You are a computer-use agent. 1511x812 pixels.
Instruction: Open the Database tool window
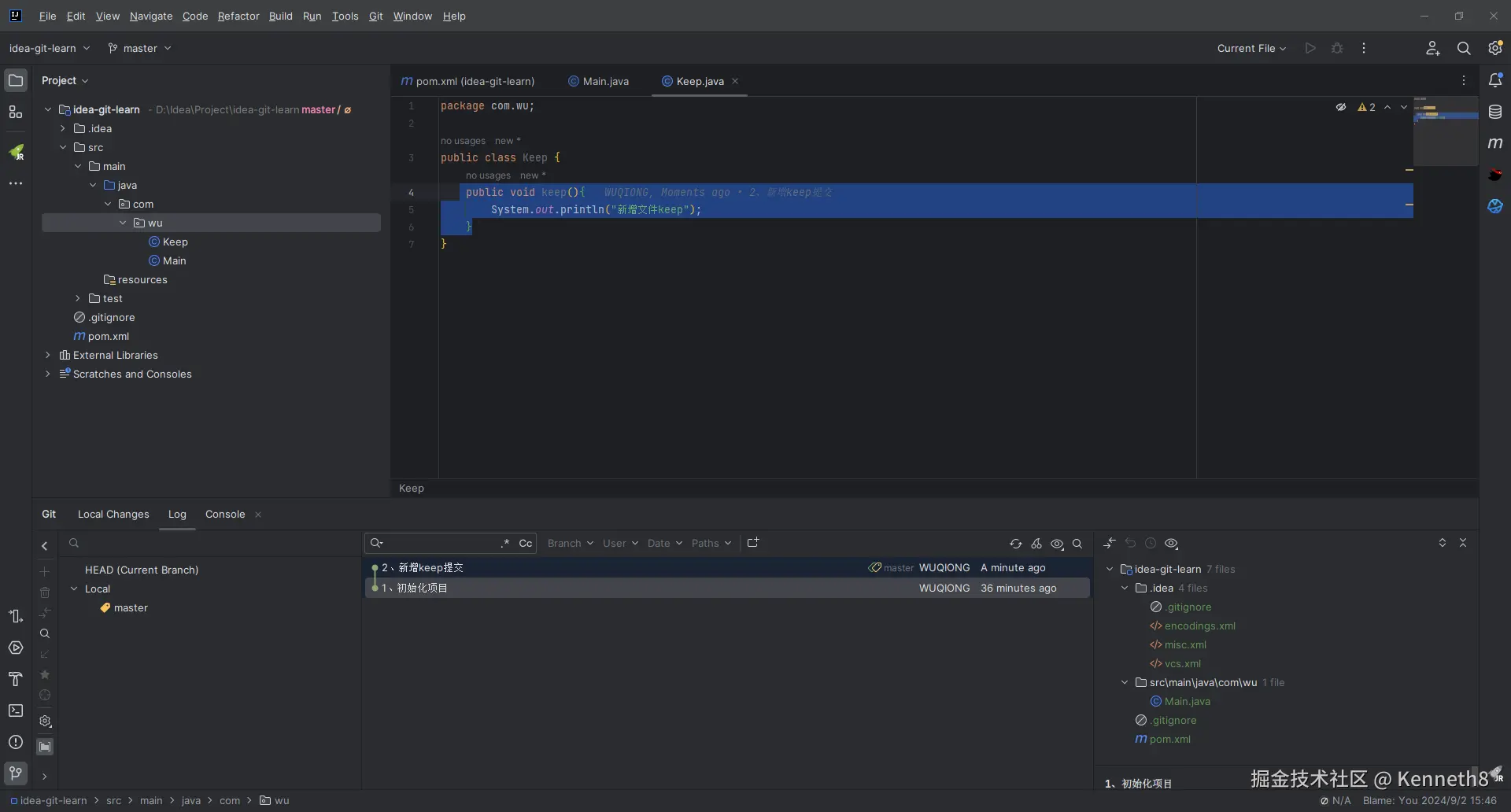pos(1495,112)
